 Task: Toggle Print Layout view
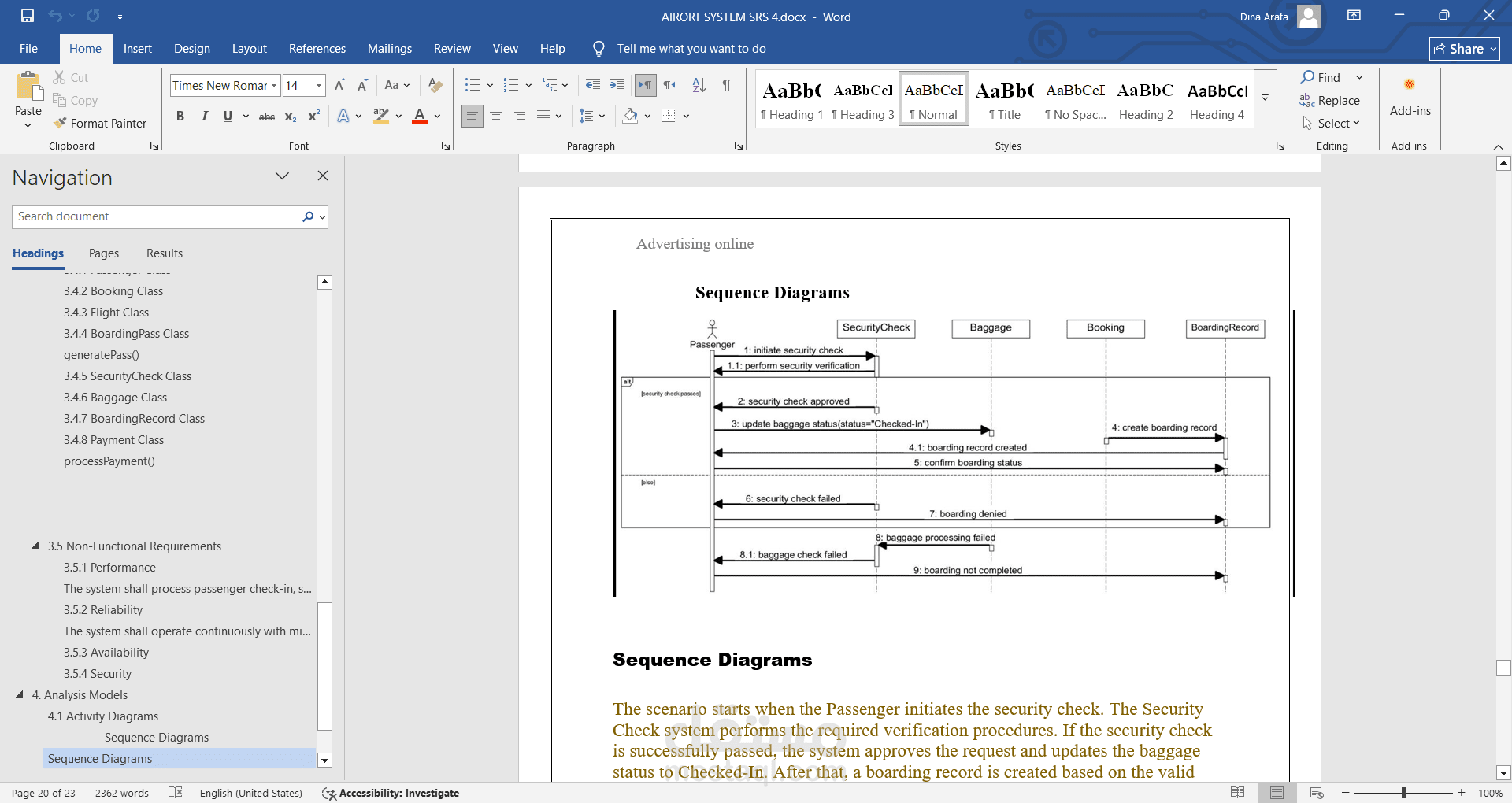pyautogui.click(x=1277, y=793)
